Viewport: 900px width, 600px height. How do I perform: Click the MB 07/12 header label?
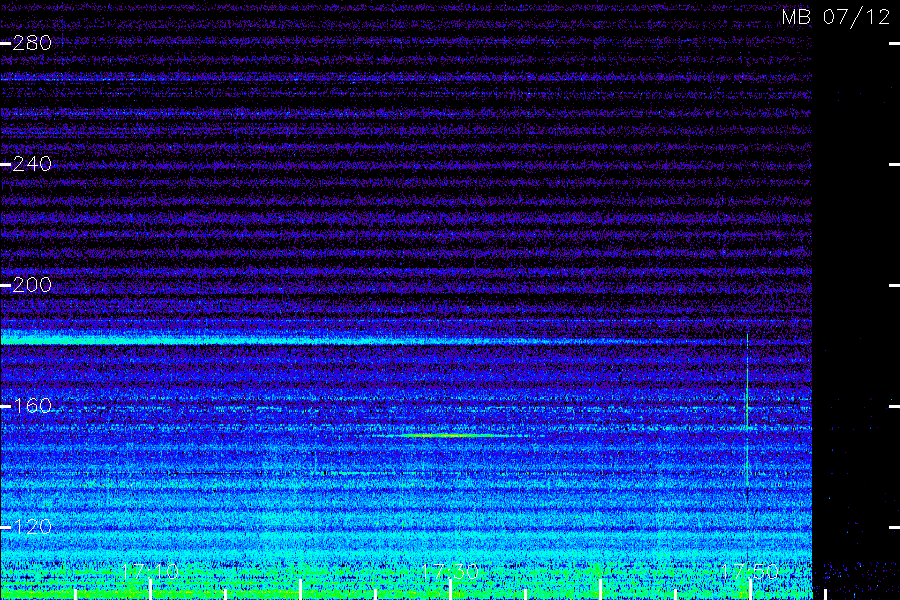[836, 17]
